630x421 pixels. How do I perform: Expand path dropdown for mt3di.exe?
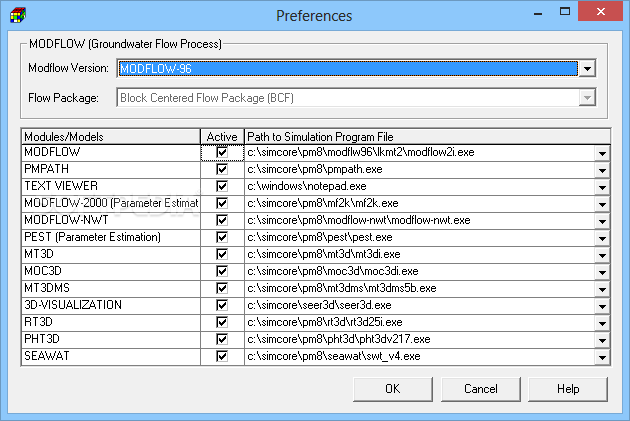pos(602,255)
